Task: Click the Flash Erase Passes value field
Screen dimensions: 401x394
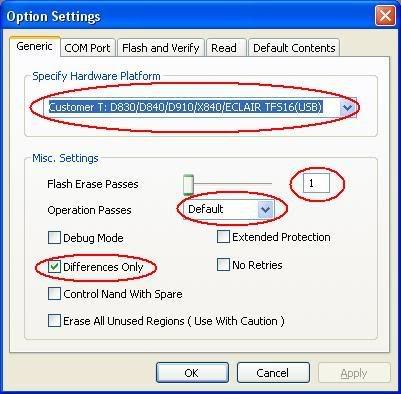Action: 316,183
